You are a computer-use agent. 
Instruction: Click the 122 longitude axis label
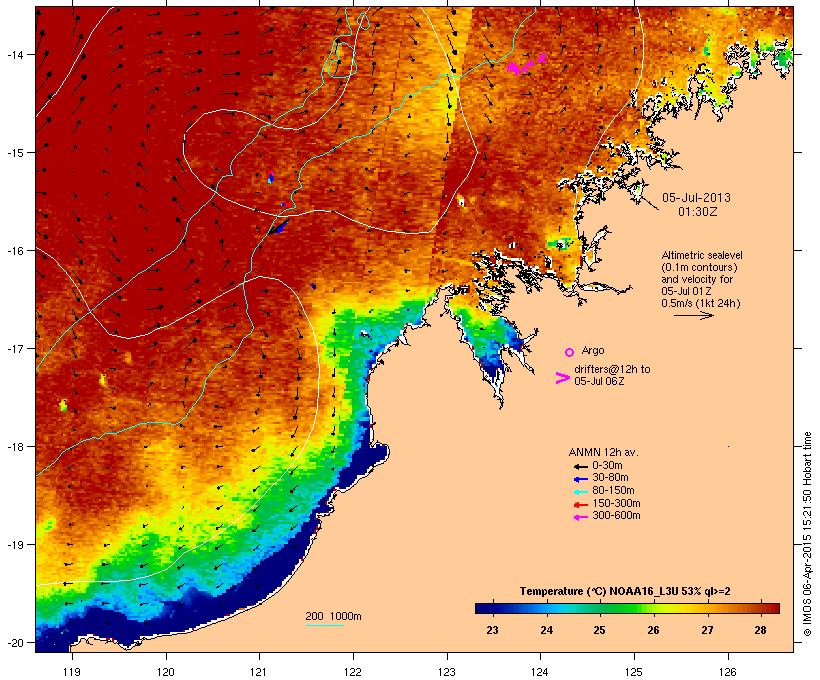coord(353,672)
